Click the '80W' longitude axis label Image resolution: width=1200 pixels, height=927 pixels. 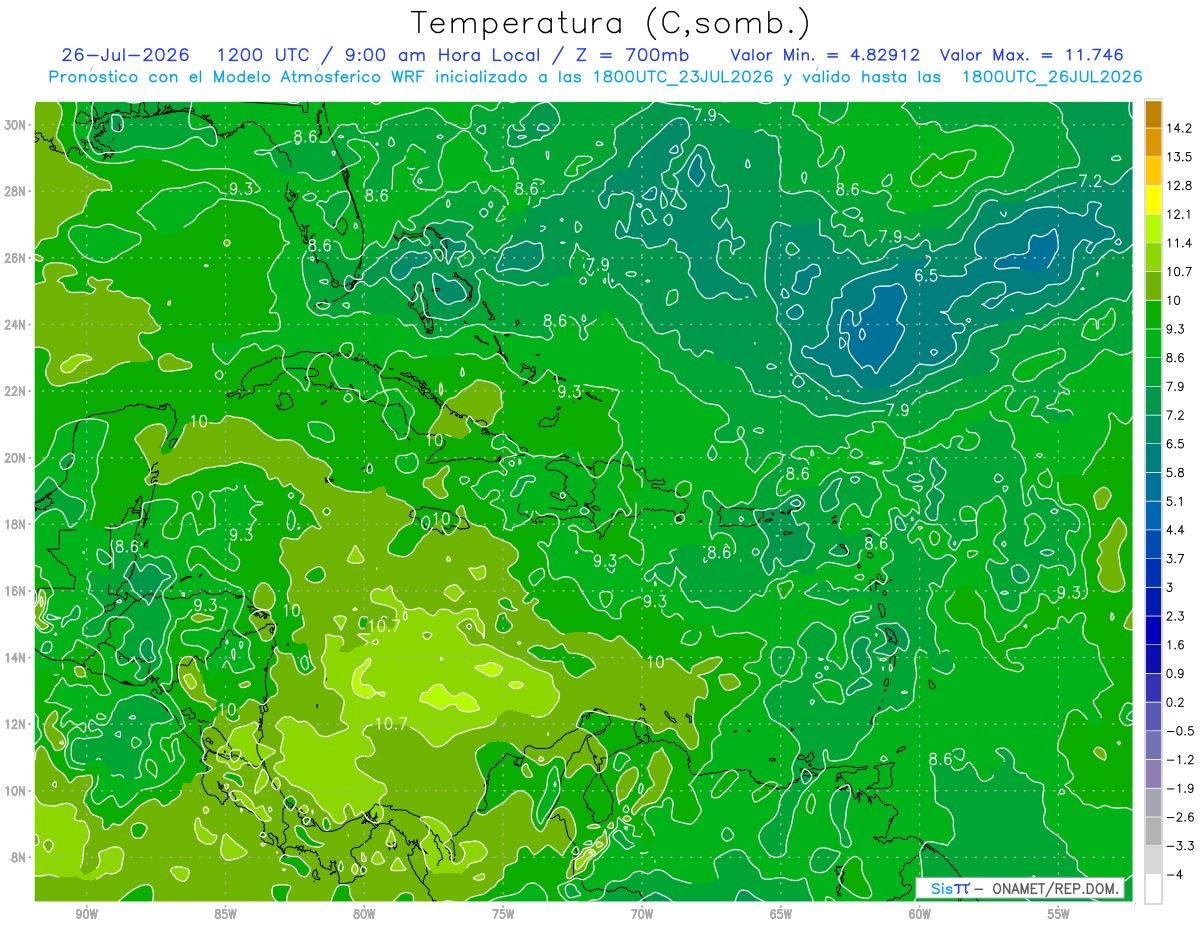[364, 914]
